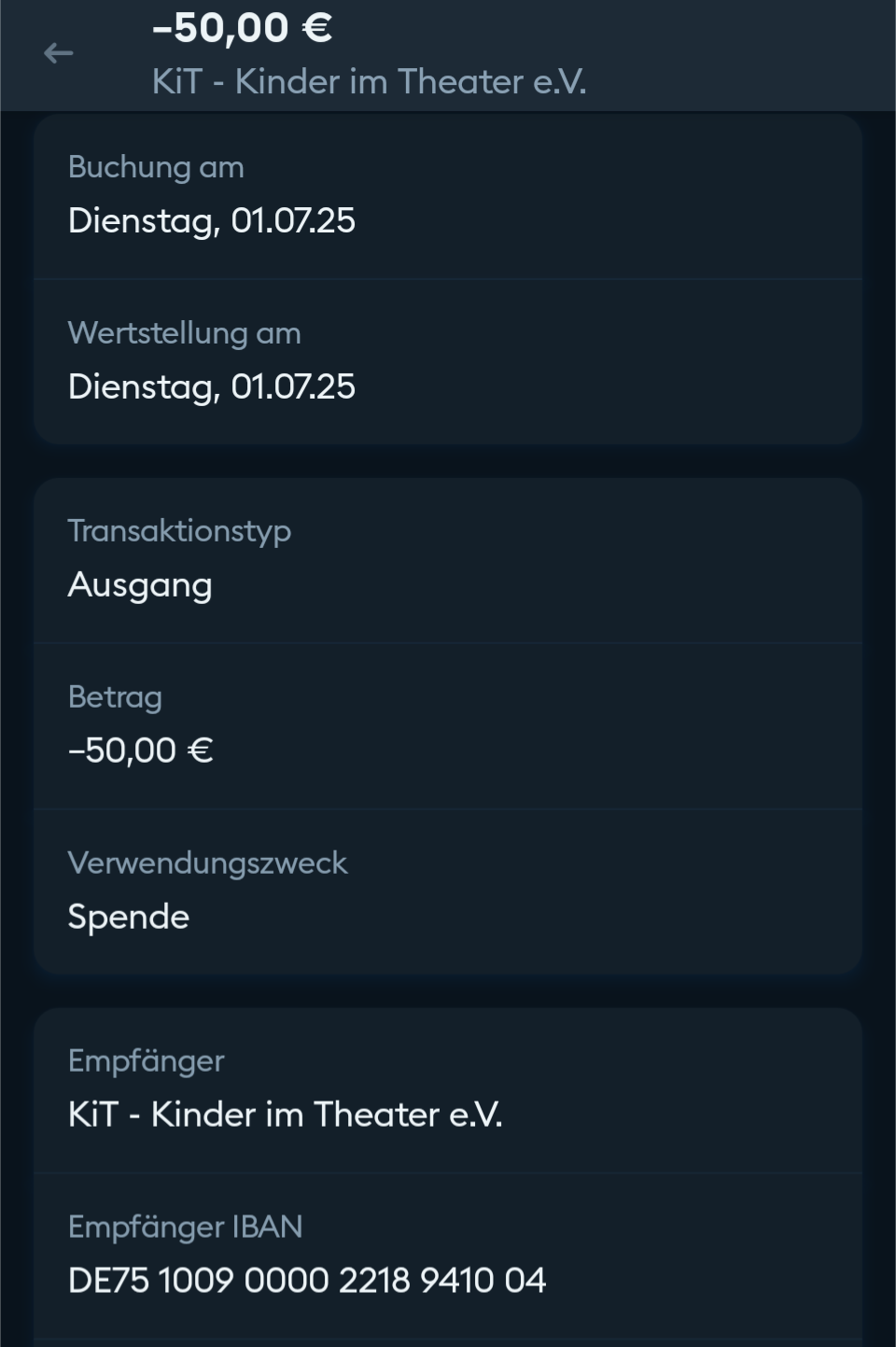Click the 'Transaktionstyp' label
The image size is (896, 1347).
point(179,531)
